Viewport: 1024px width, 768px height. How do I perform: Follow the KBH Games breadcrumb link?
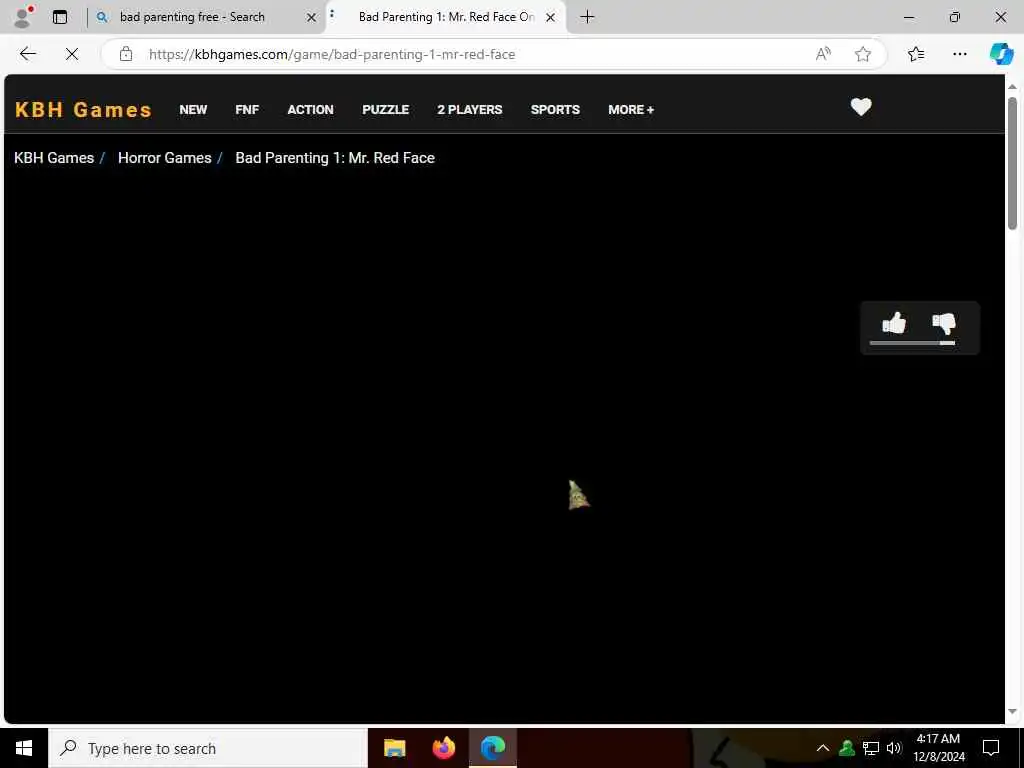pyautogui.click(x=54, y=158)
